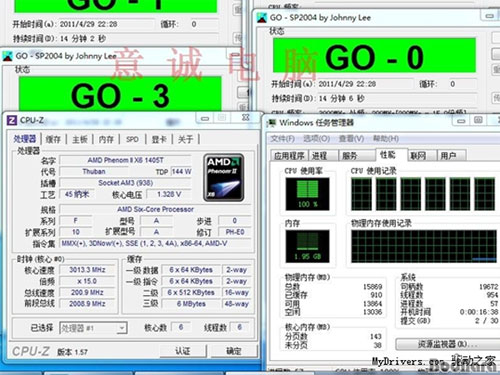The height and width of the screenshot is (375, 500).
Task: Click the Task Manager window title icon
Action: click(272, 123)
